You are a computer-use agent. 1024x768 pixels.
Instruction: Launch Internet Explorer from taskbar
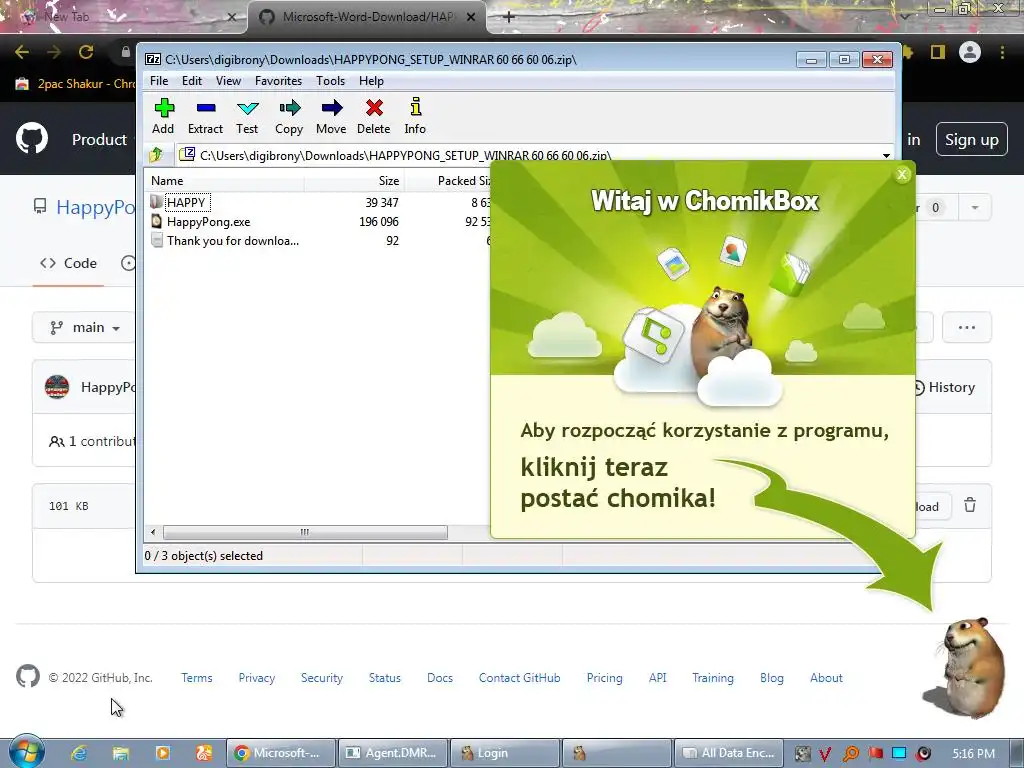(79, 753)
